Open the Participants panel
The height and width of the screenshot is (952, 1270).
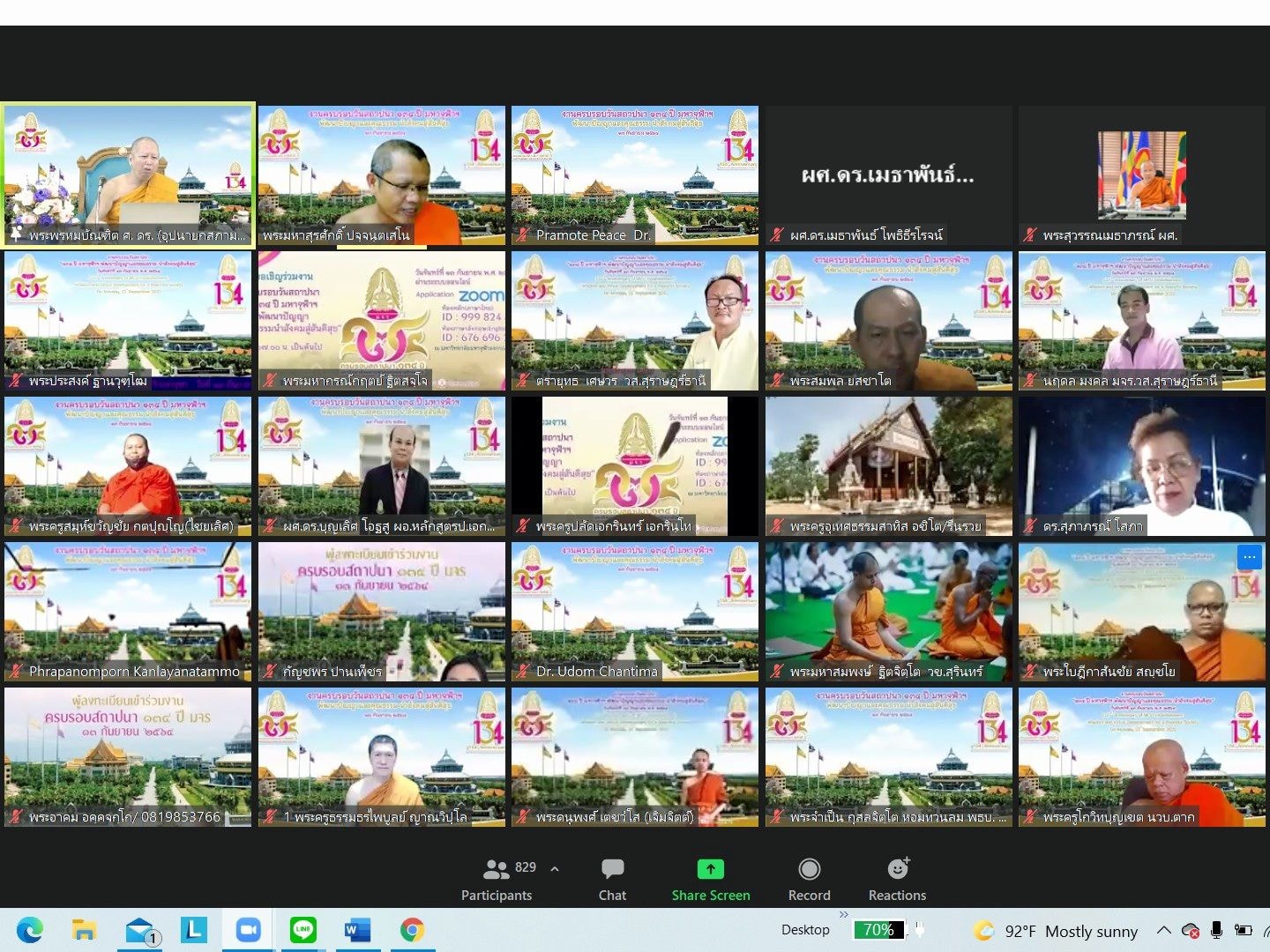497,880
